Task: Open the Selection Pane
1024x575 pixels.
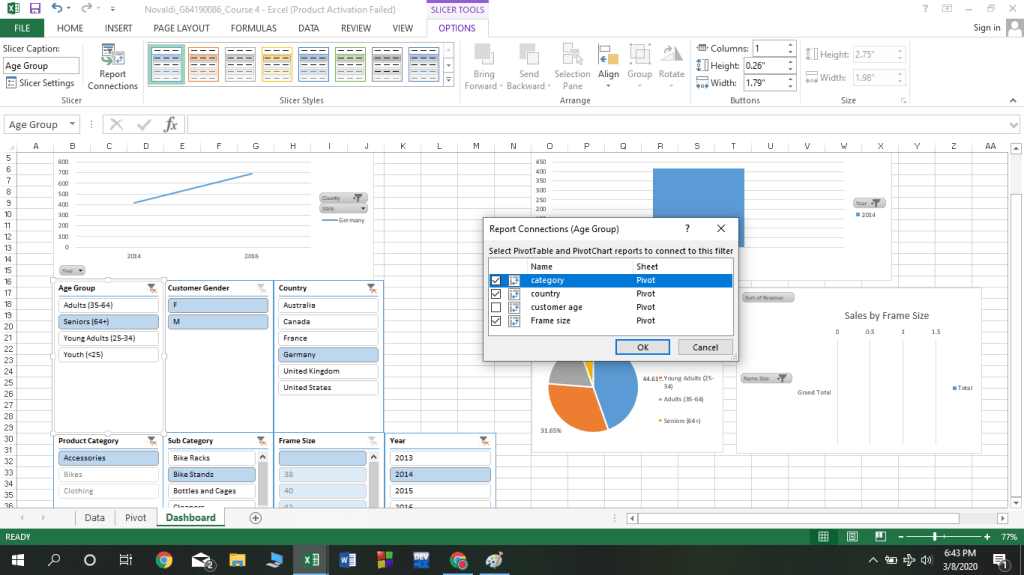Action: pyautogui.click(x=572, y=66)
